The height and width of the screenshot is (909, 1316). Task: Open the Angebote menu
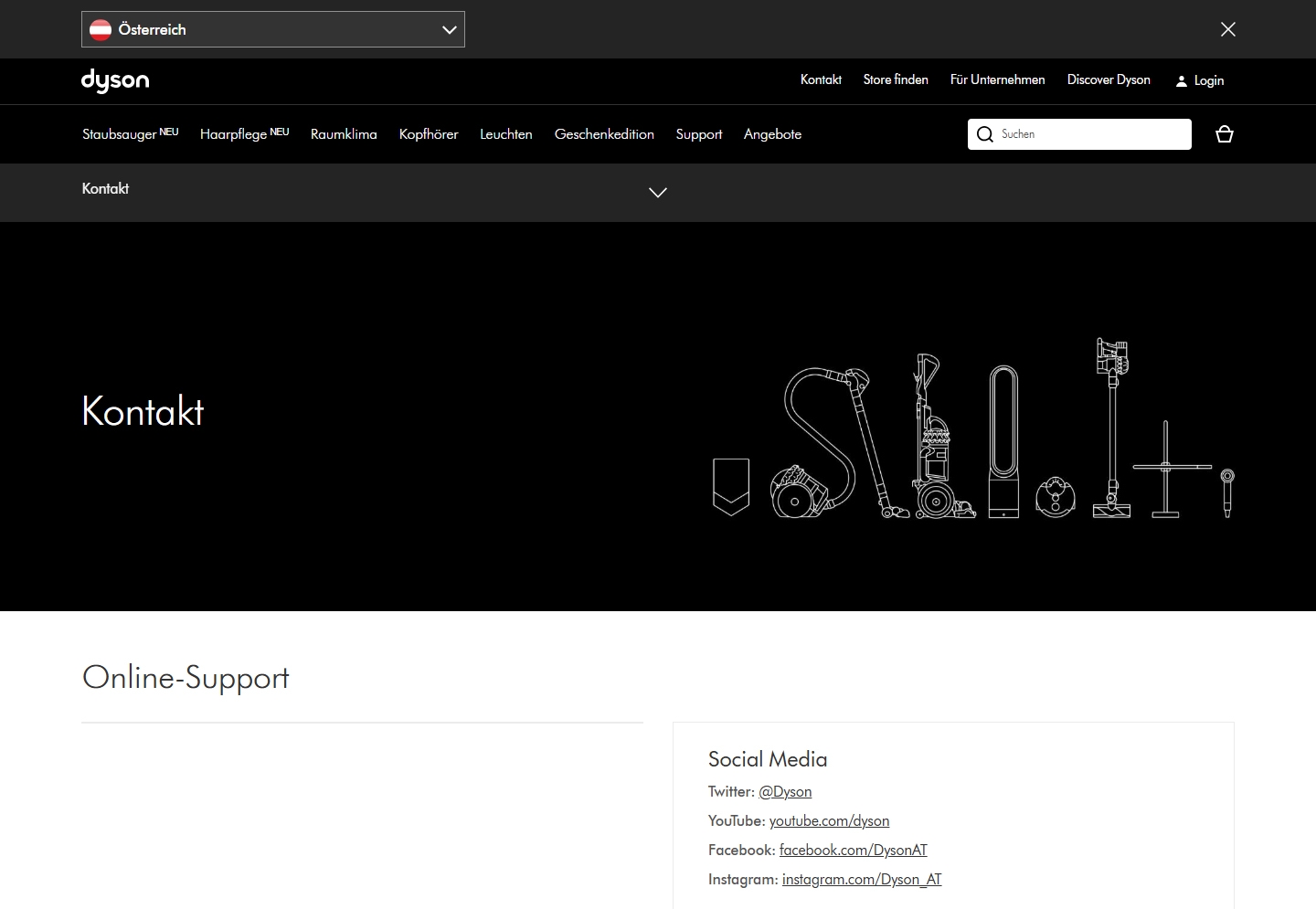772,134
